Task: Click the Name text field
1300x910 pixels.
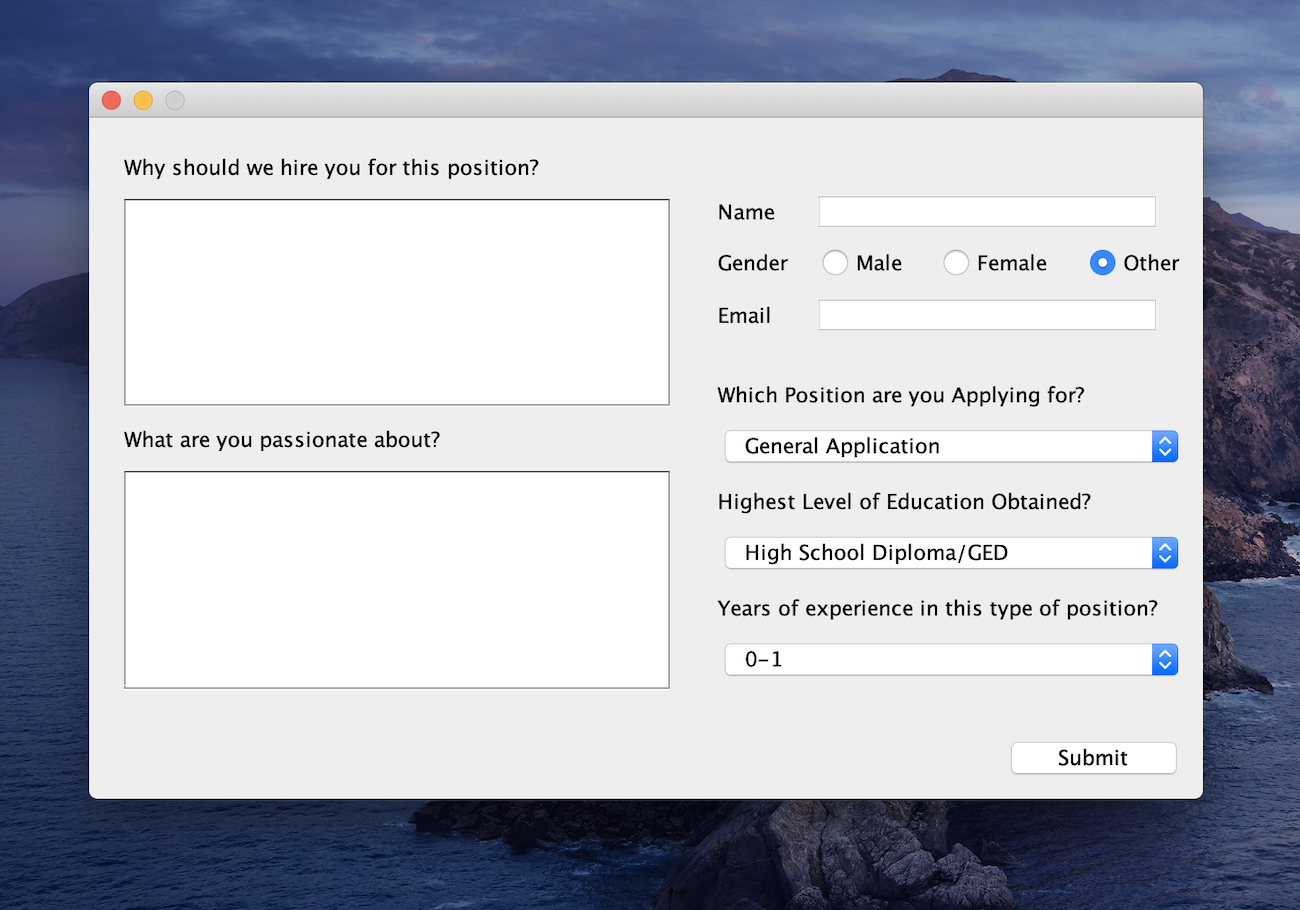Action: click(x=986, y=212)
